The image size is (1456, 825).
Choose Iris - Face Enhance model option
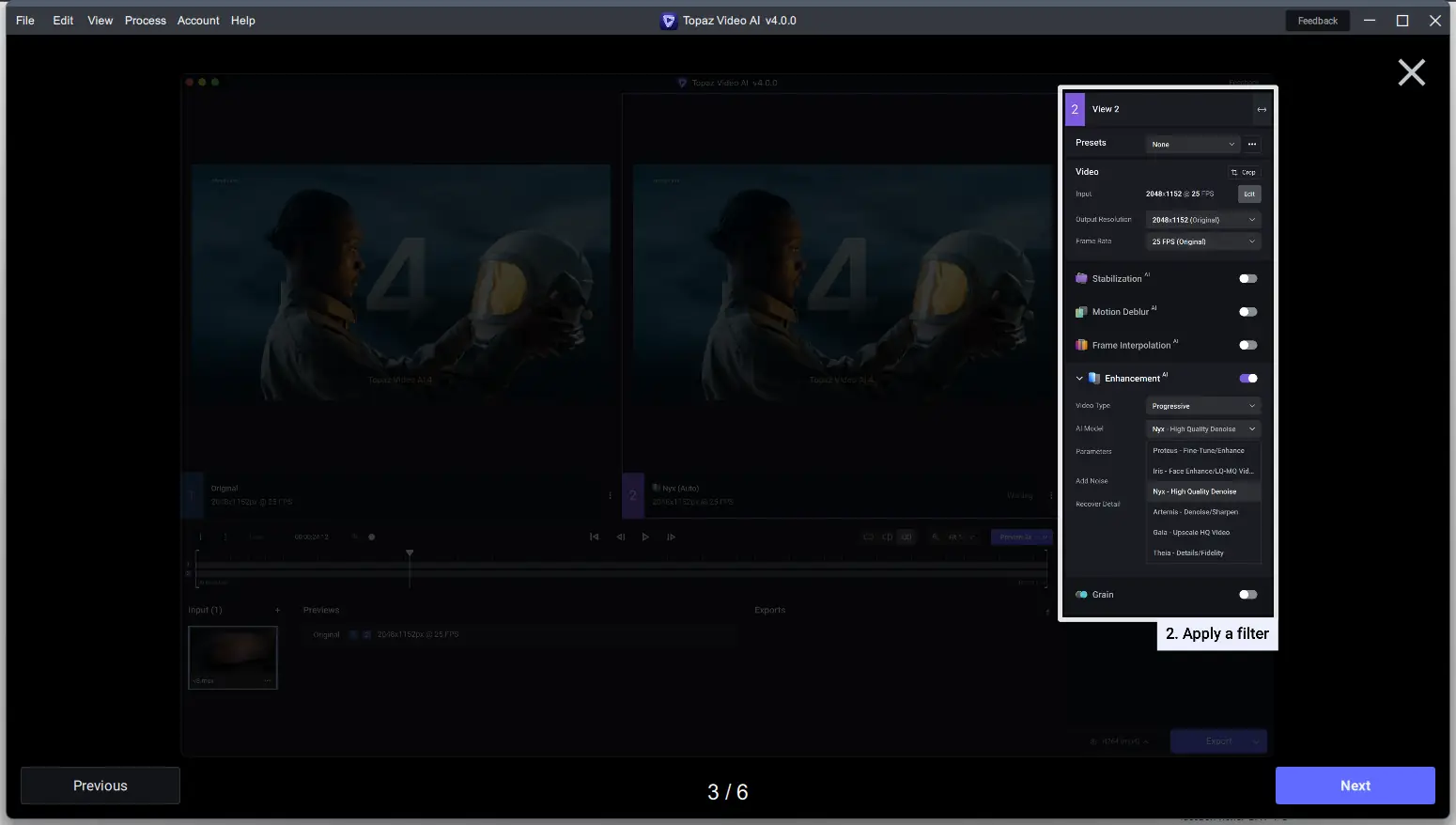[1203, 472]
